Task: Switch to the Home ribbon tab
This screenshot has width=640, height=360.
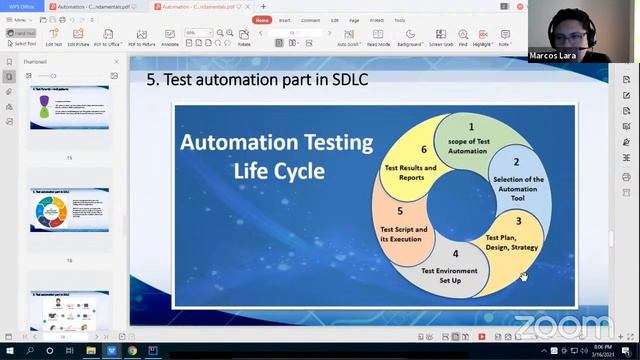Action: coord(262,20)
